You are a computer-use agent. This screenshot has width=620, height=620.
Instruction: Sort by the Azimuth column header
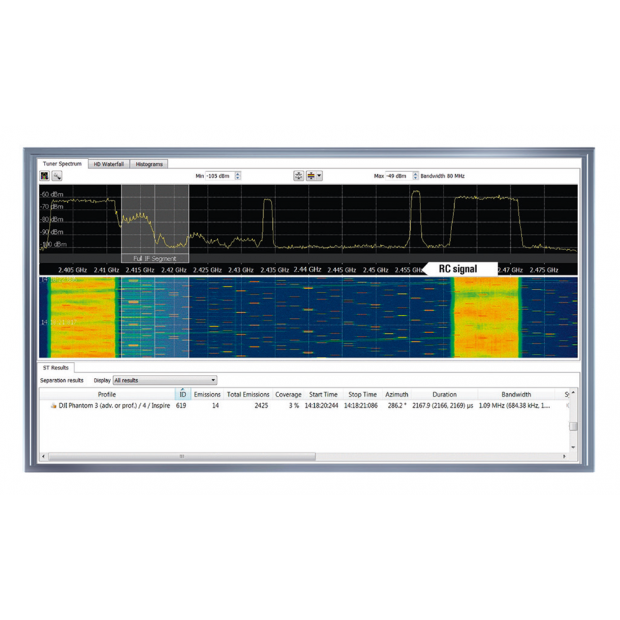pos(396,394)
